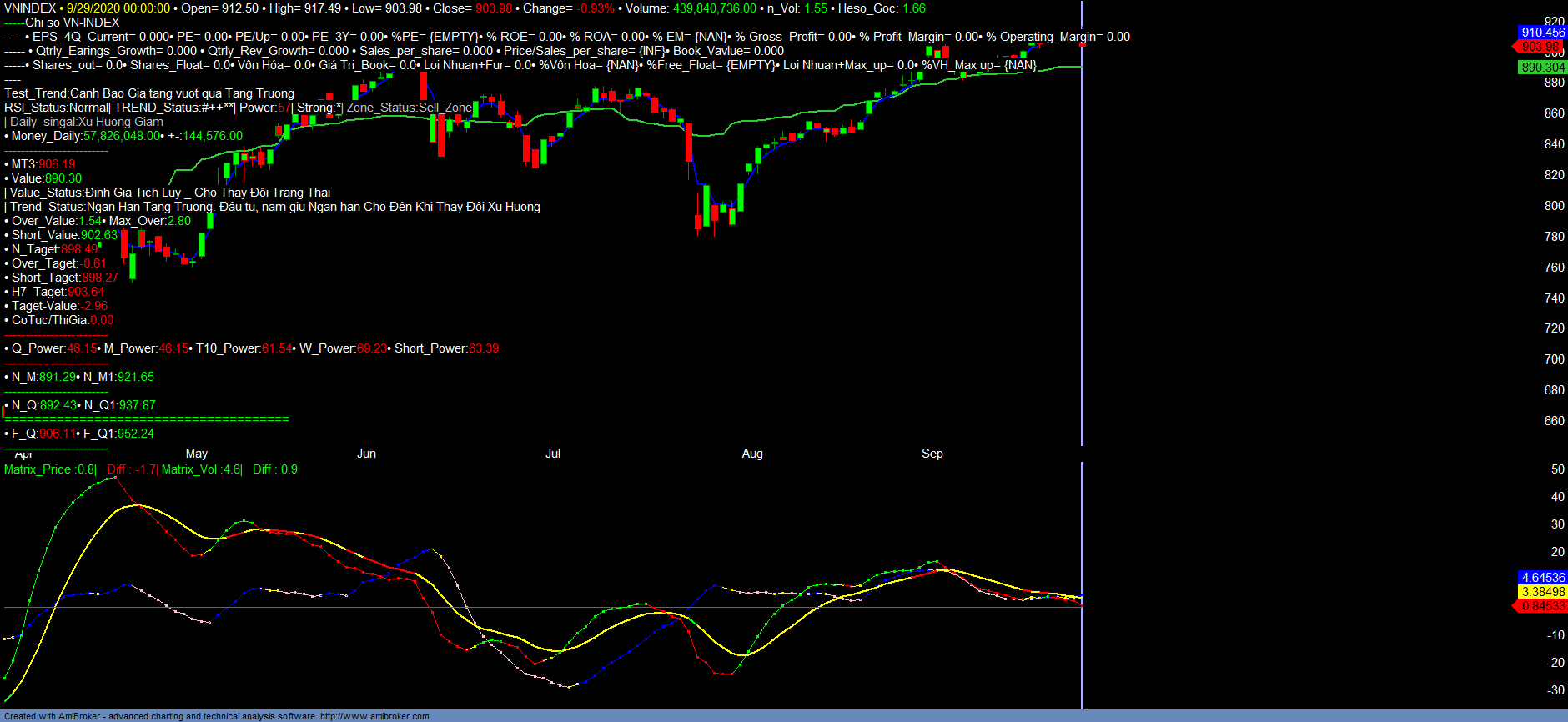
Task: Click the 800 level on price axis
Action: pyautogui.click(x=1554, y=206)
